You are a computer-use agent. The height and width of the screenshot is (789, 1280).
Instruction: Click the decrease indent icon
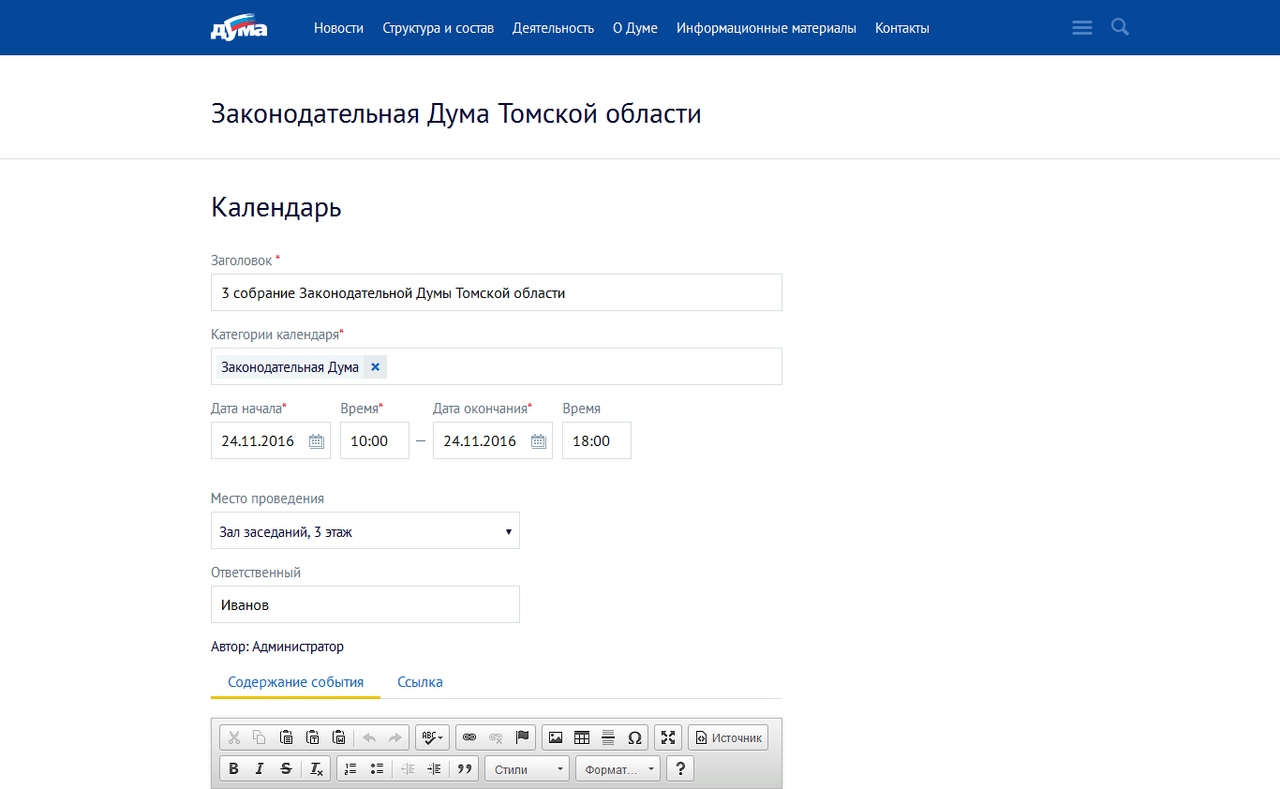tap(407, 769)
